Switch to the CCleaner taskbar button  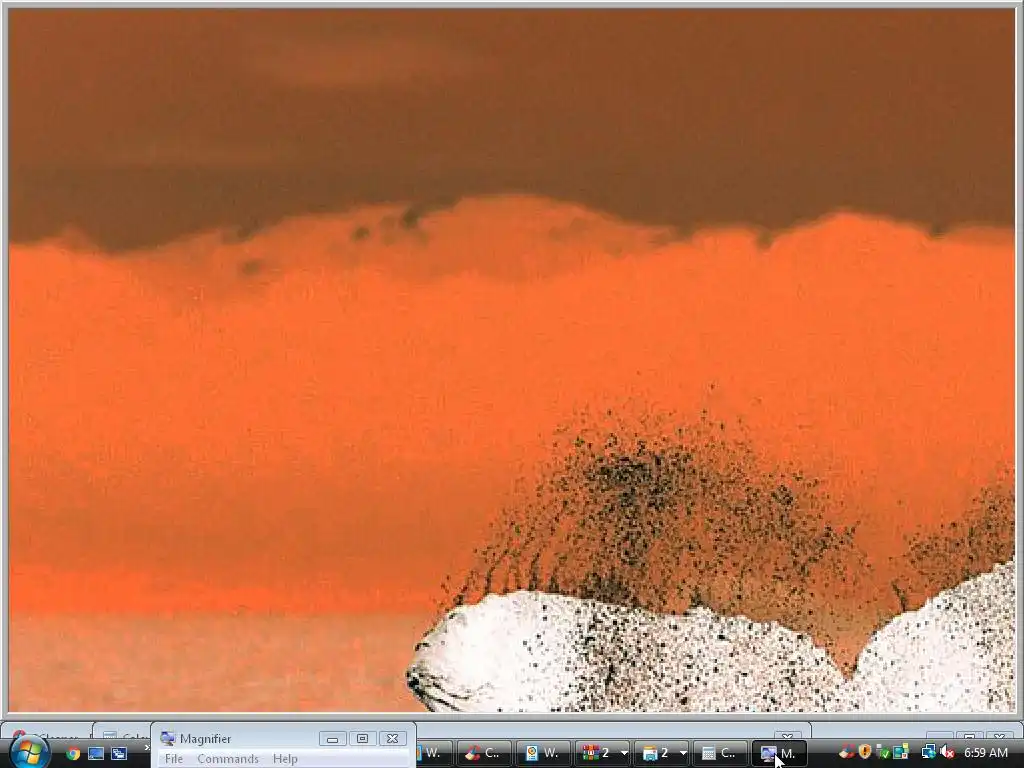click(x=483, y=753)
